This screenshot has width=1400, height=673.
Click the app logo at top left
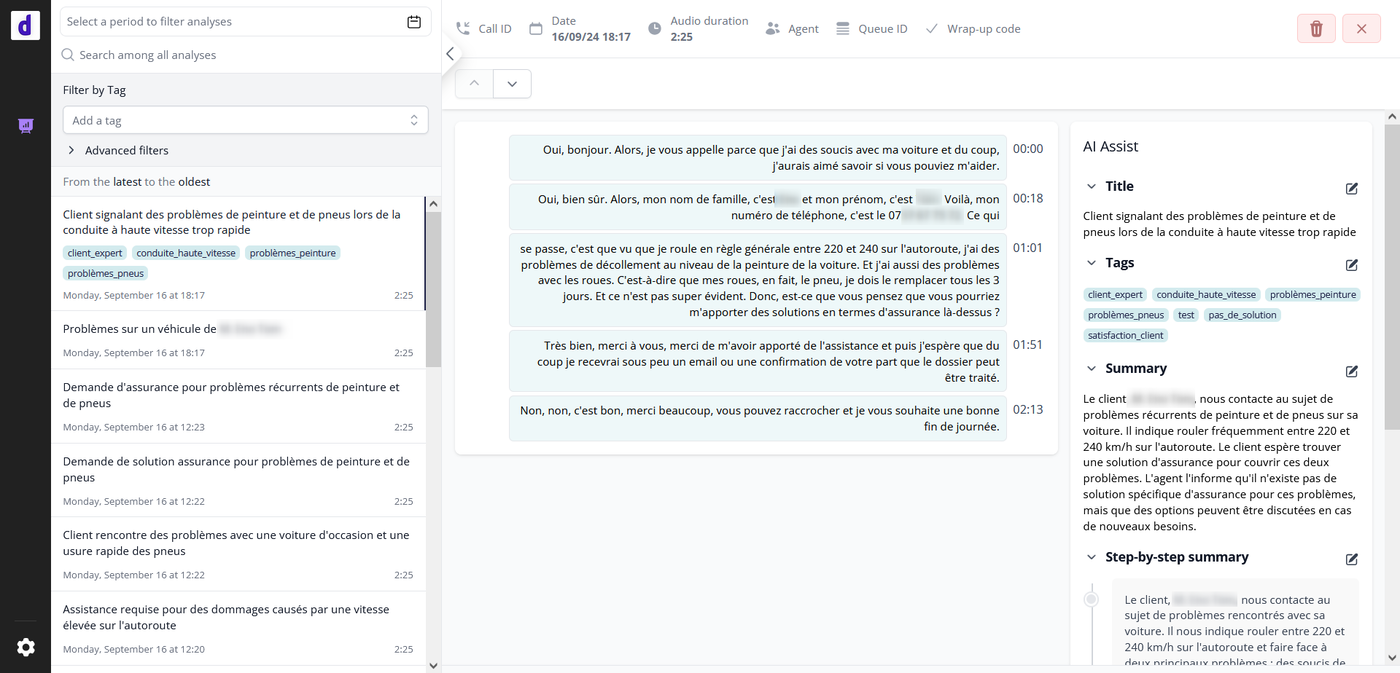(x=26, y=25)
